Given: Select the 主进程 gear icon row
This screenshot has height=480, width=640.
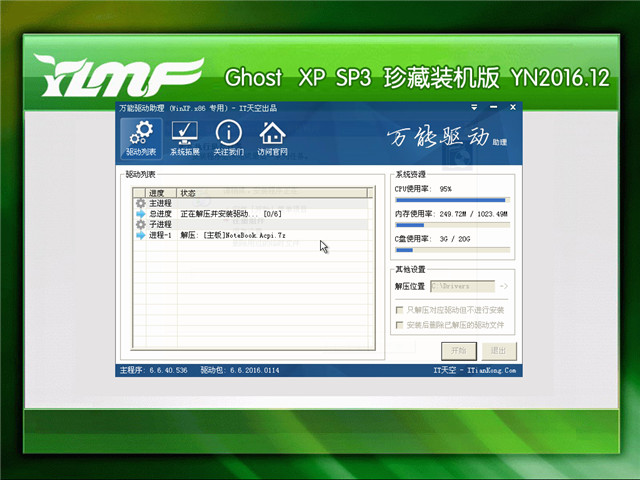Looking at the screenshot, I should [140, 203].
